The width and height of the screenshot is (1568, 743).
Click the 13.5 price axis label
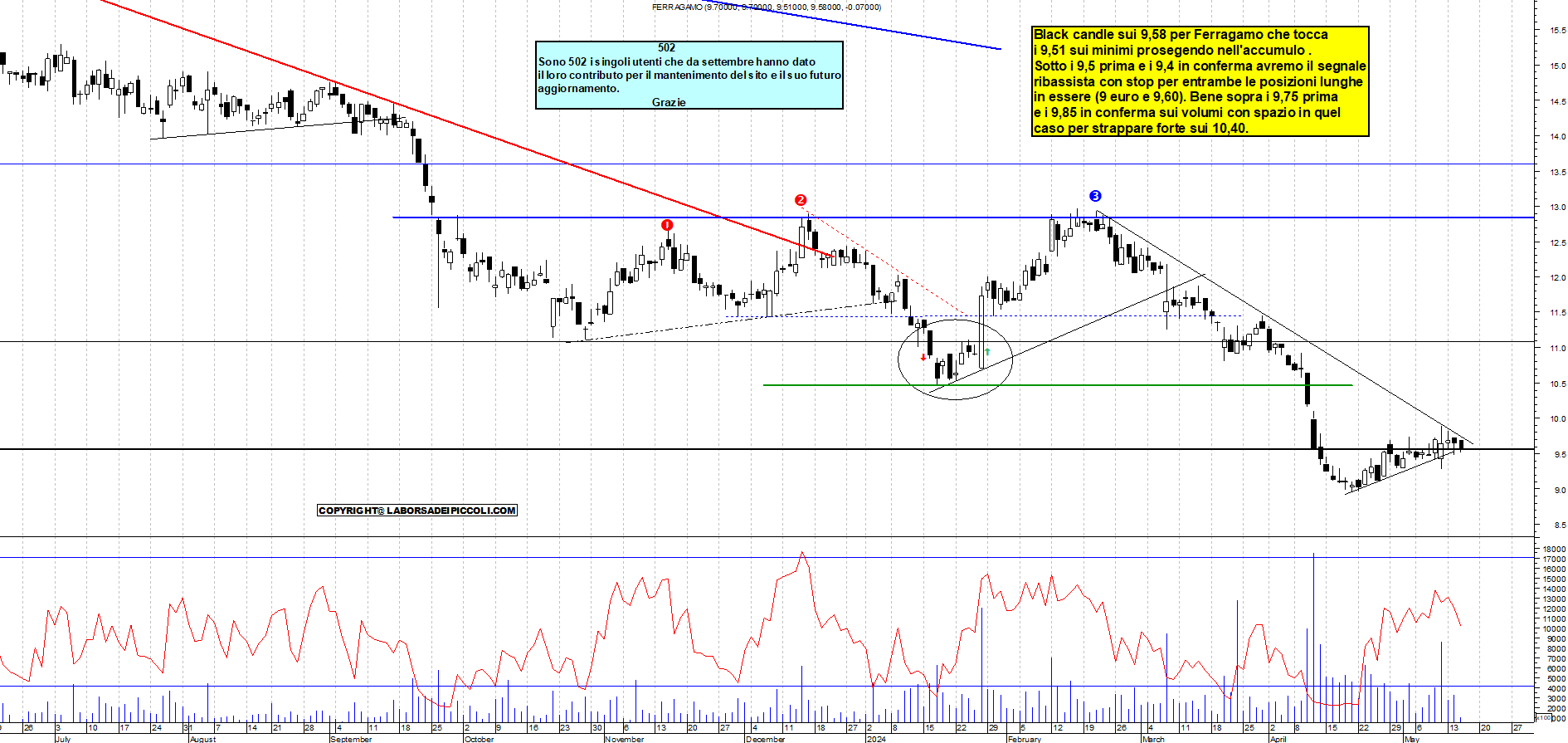1557,173
